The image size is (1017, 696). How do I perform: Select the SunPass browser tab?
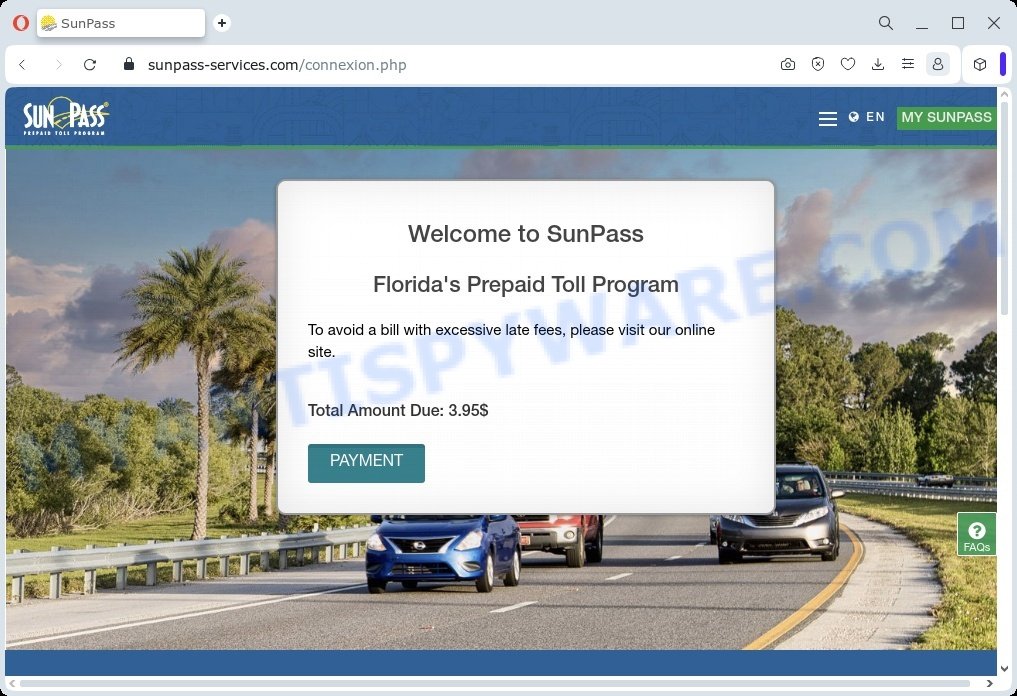point(121,23)
